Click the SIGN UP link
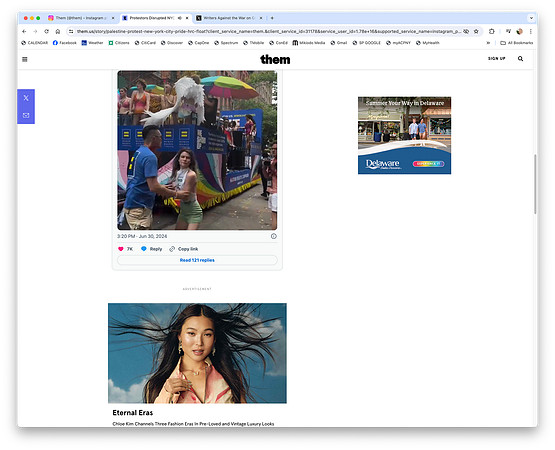This screenshot has height=450, width=555. (497, 58)
